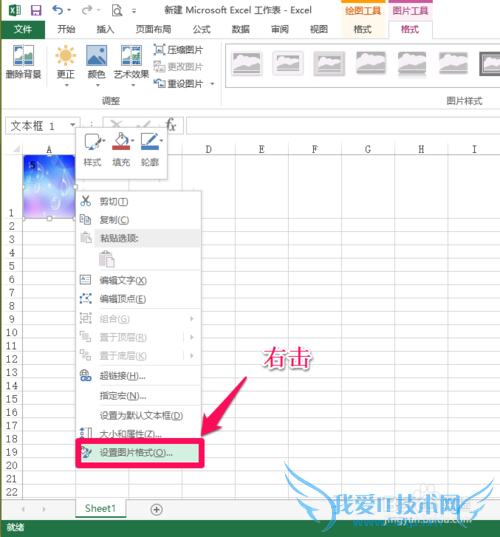Click the Redo arrow icon
Screen dimensions: 500x537
tap(86, 10)
